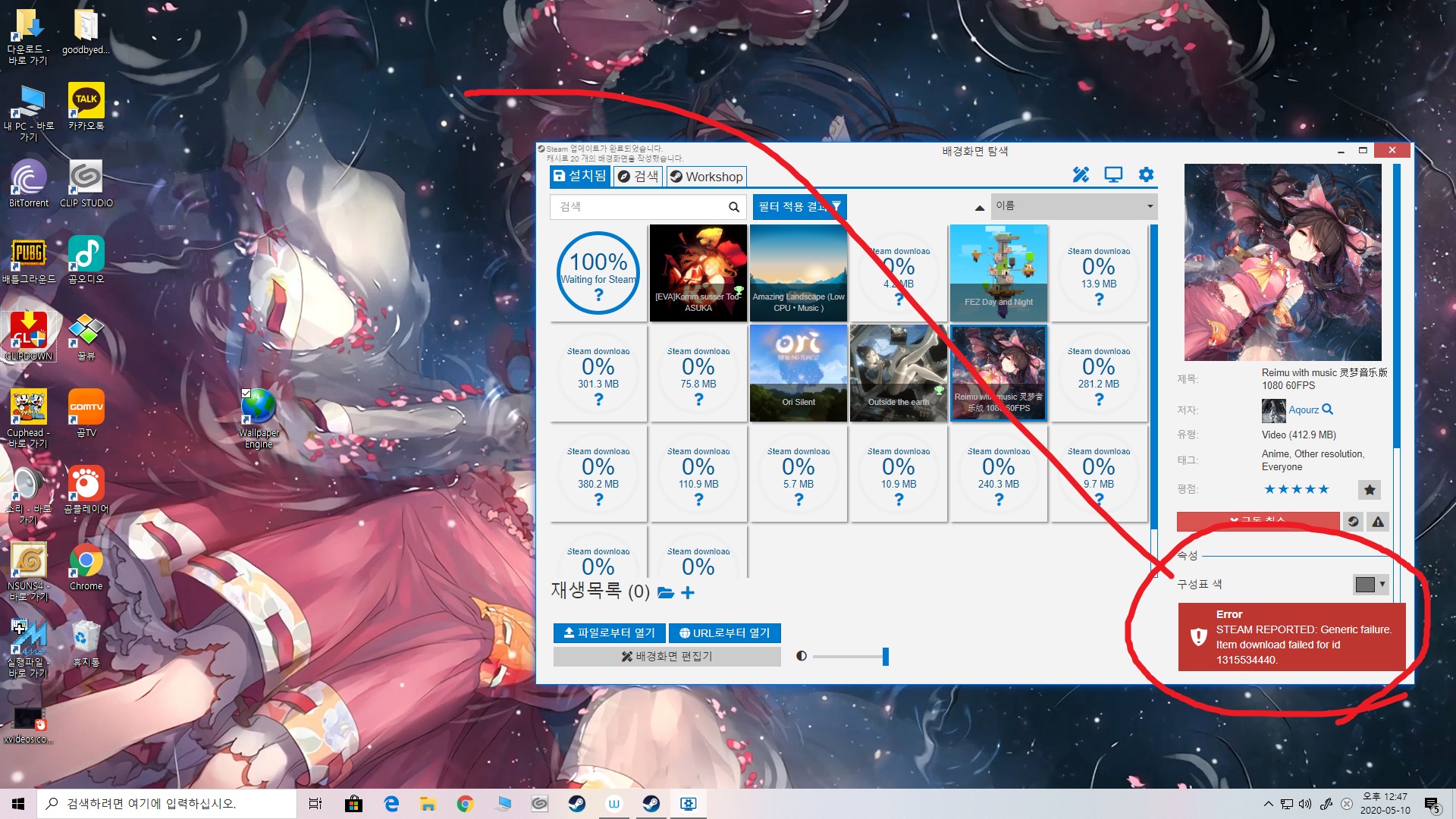Image resolution: width=1456 pixels, height=819 pixels.
Task: Select the 휴지통 recycle bin
Action: coord(86,643)
